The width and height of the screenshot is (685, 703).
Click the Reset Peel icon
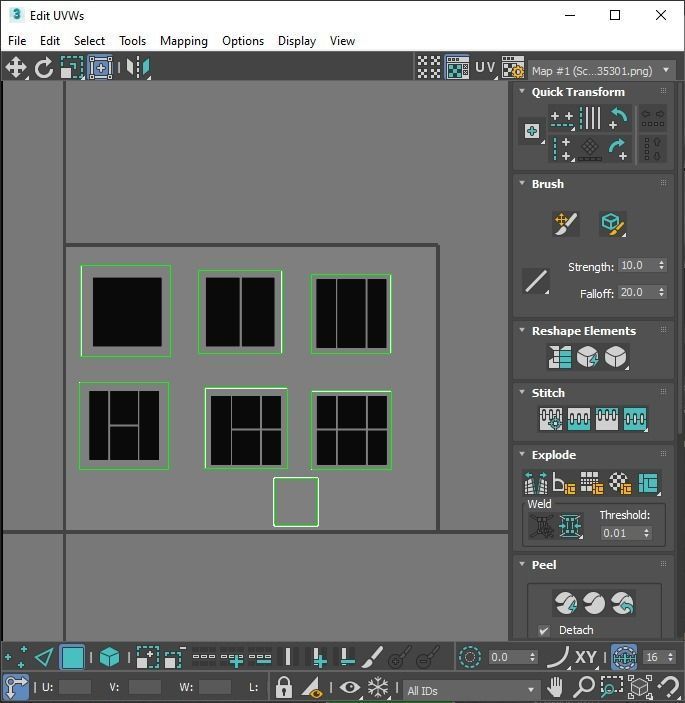(623, 603)
